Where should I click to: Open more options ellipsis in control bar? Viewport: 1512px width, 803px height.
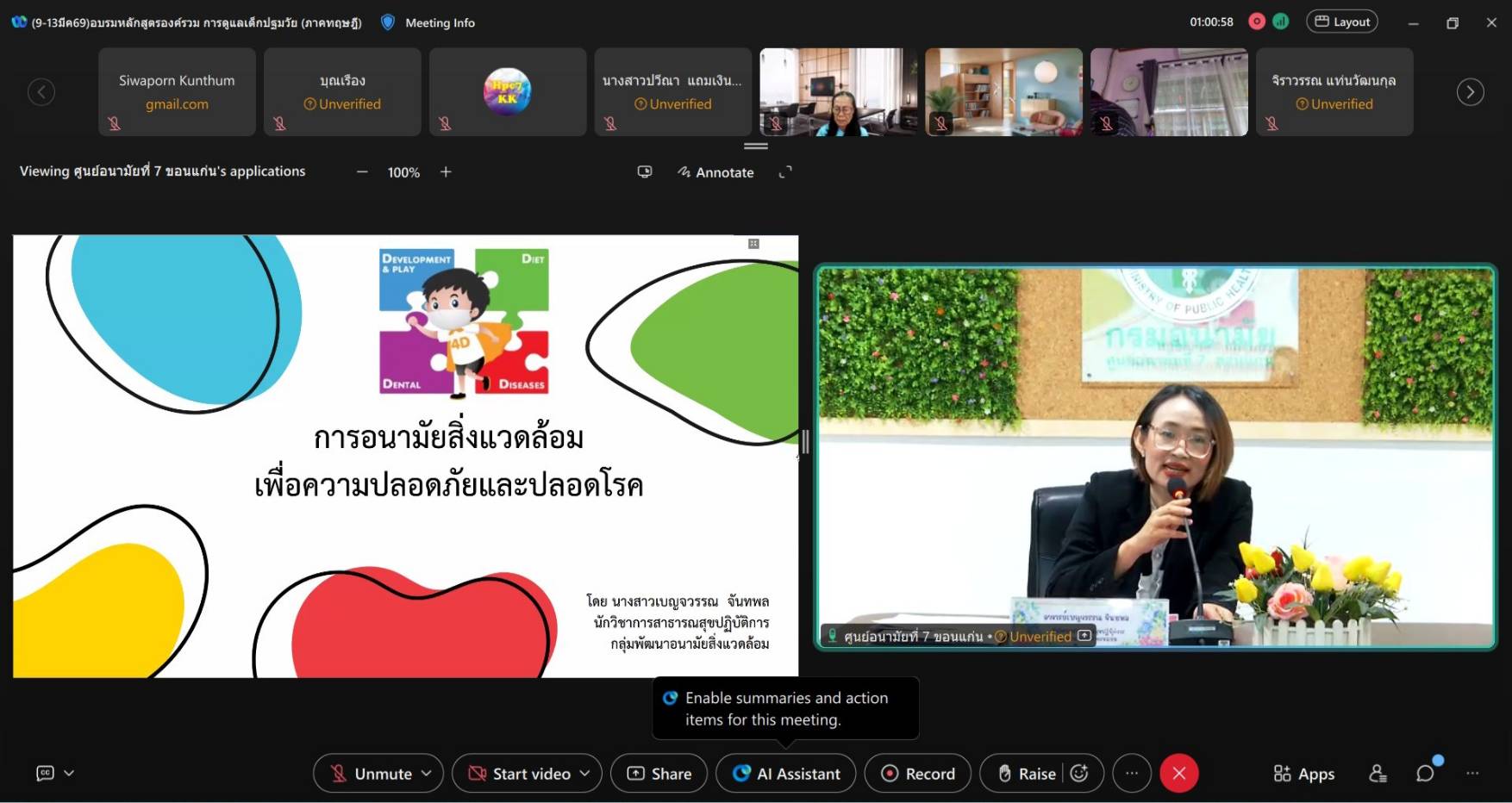click(1132, 774)
